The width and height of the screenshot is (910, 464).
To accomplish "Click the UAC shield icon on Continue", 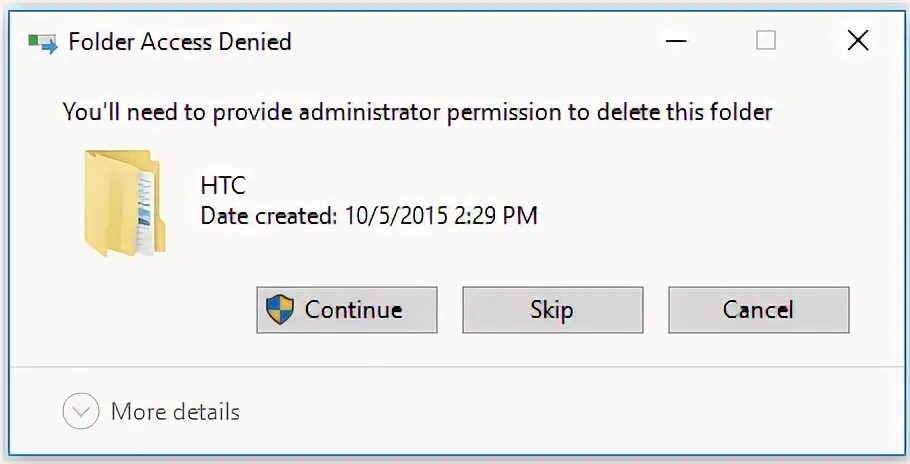I will tap(280, 309).
